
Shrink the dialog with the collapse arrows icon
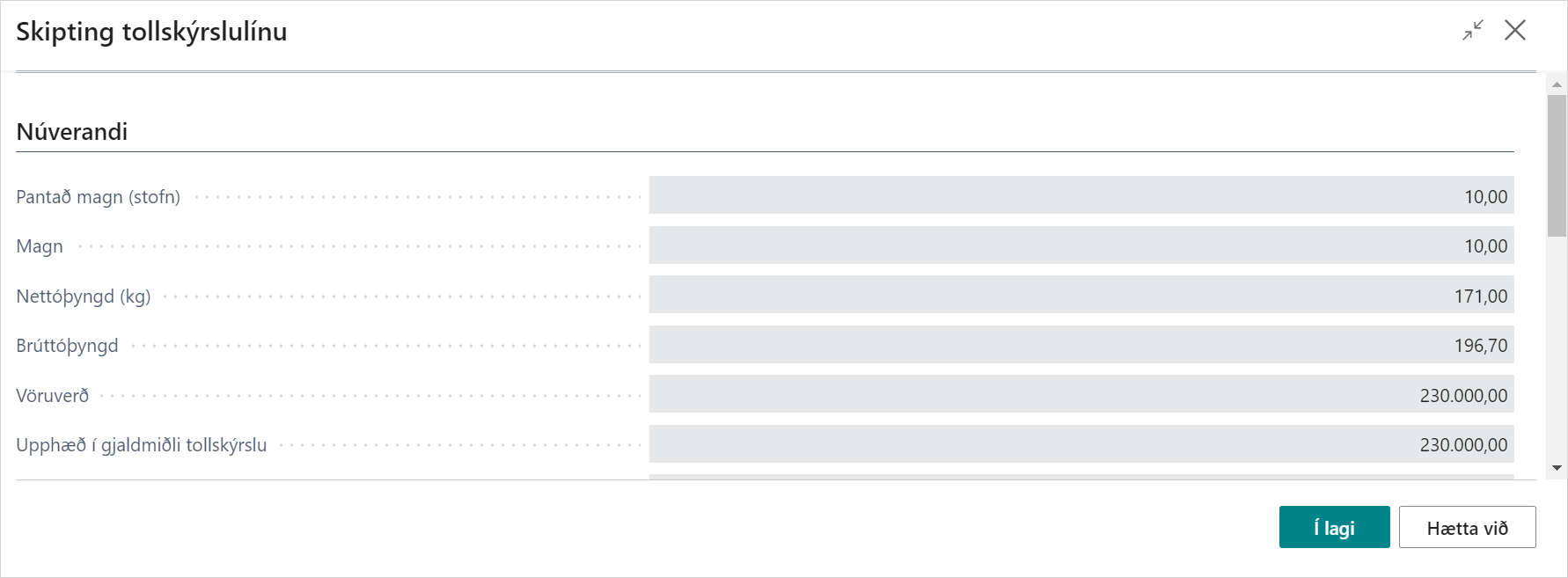pyautogui.click(x=1473, y=31)
